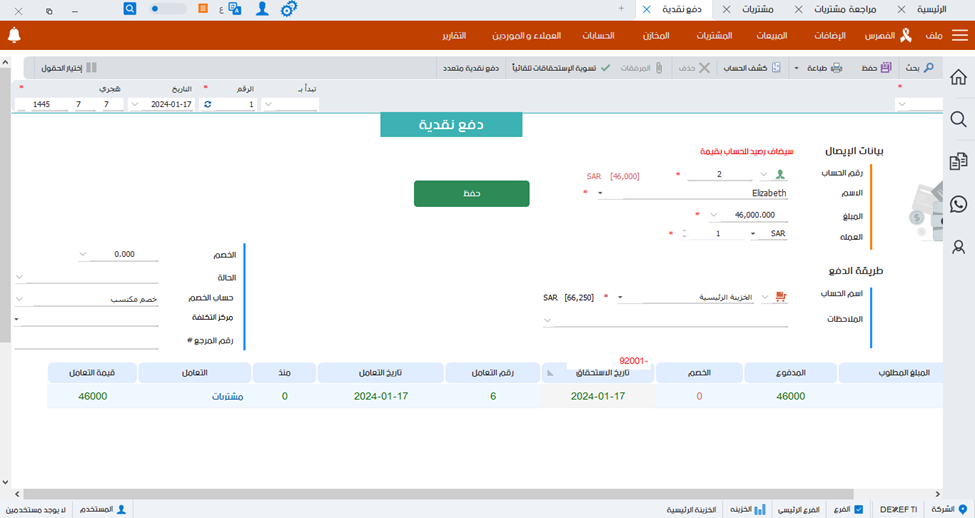Click the magnifier search icon in sidebar
The image size is (975, 518).
(x=958, y=120)
